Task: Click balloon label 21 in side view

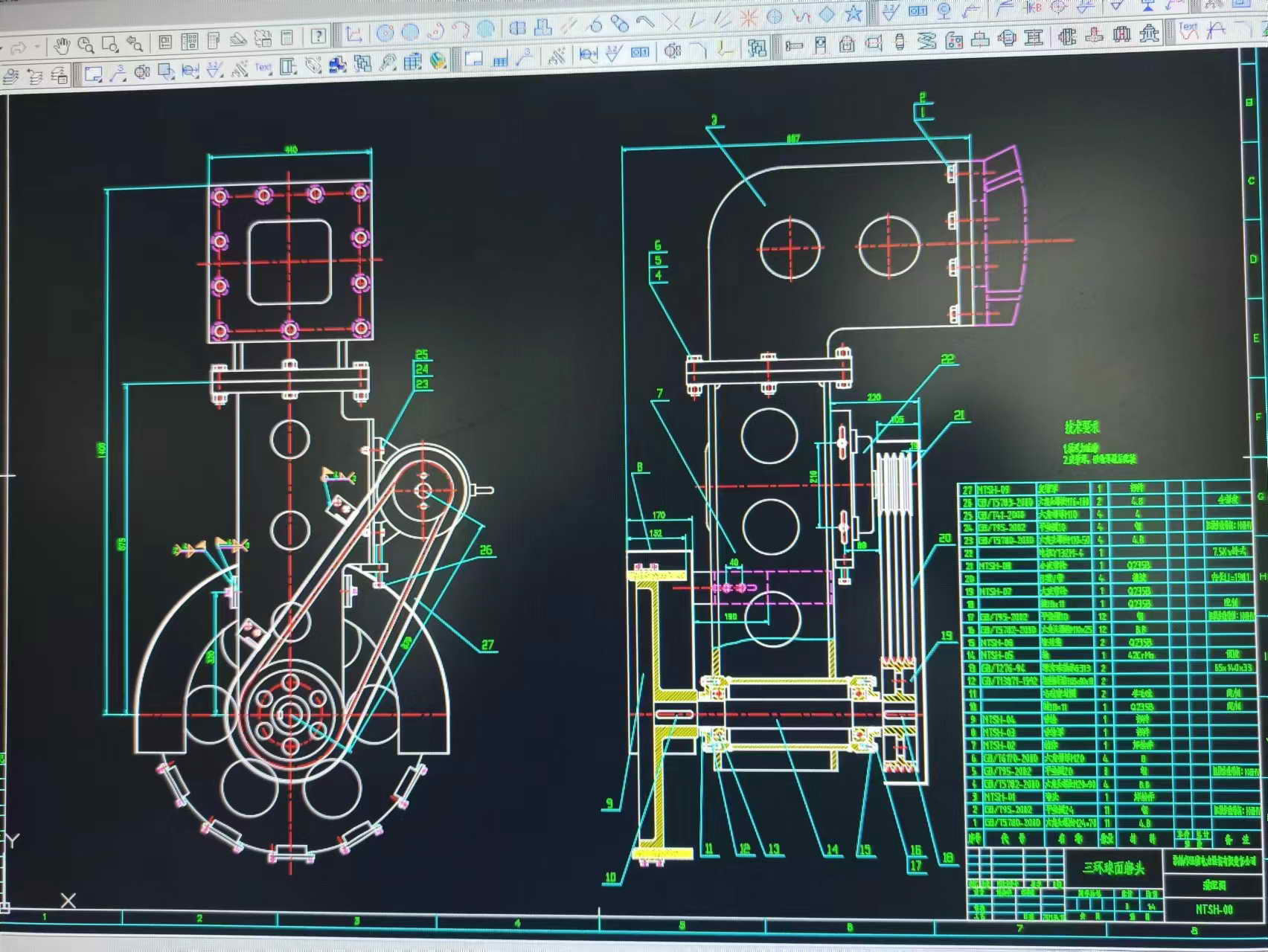Action: (x=959, y=415)
